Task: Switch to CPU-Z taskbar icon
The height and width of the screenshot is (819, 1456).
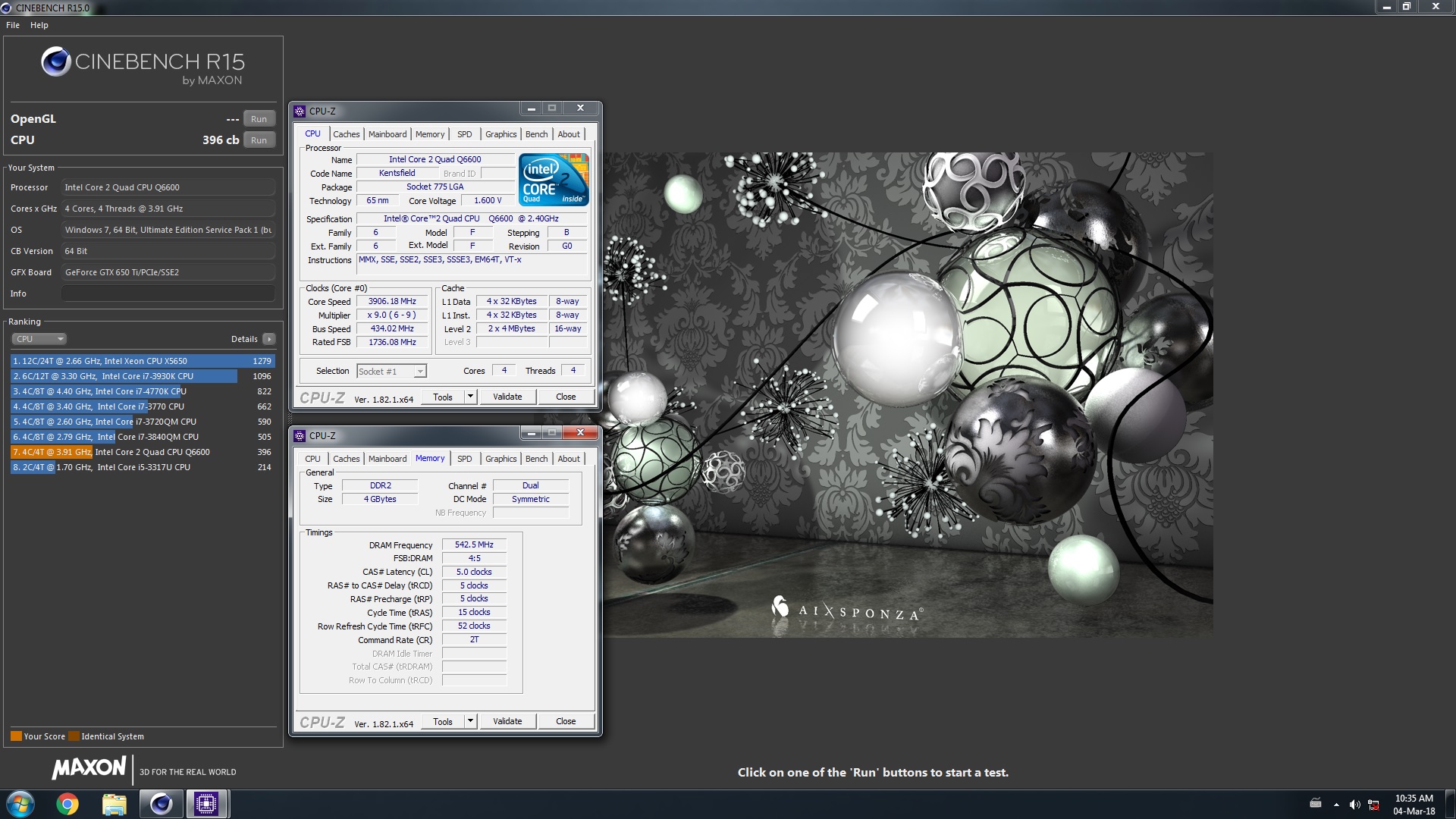Action: (206, 804)
